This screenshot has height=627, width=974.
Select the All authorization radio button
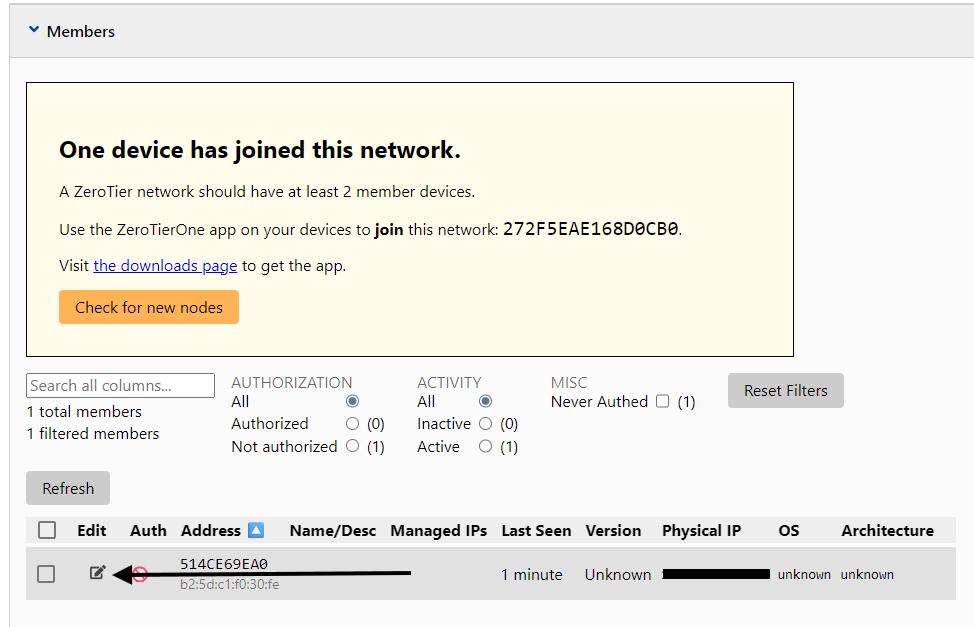[352, 402]
